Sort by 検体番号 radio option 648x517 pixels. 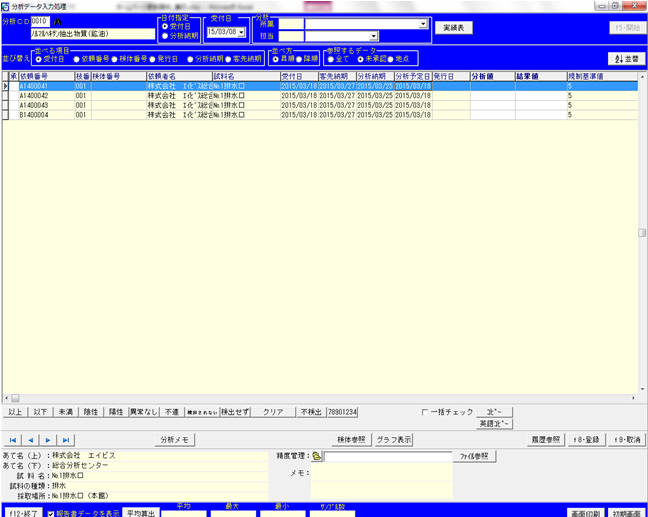(x=114, y=59)
